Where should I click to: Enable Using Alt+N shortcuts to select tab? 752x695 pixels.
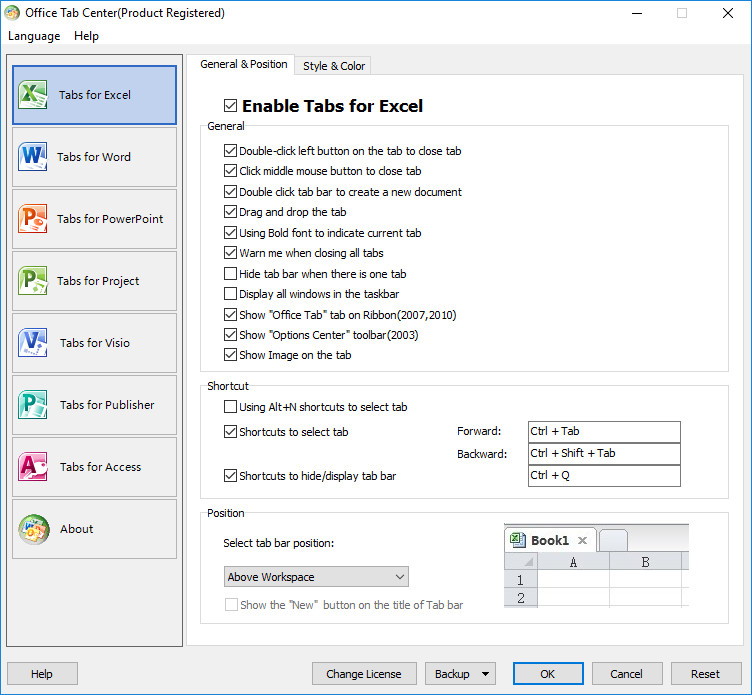(x=230, y=407)
